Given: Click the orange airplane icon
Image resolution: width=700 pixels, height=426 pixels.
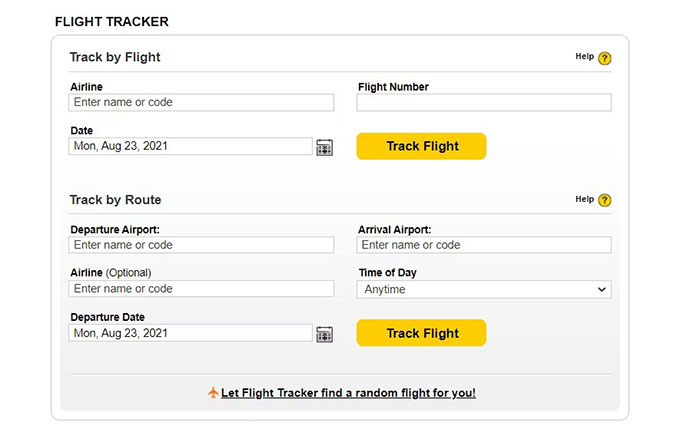Looking at the screenshot, I should 212,393.
